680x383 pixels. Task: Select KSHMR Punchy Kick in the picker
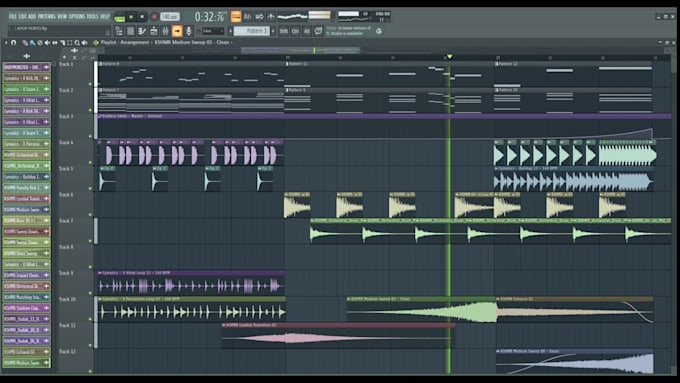26,187
